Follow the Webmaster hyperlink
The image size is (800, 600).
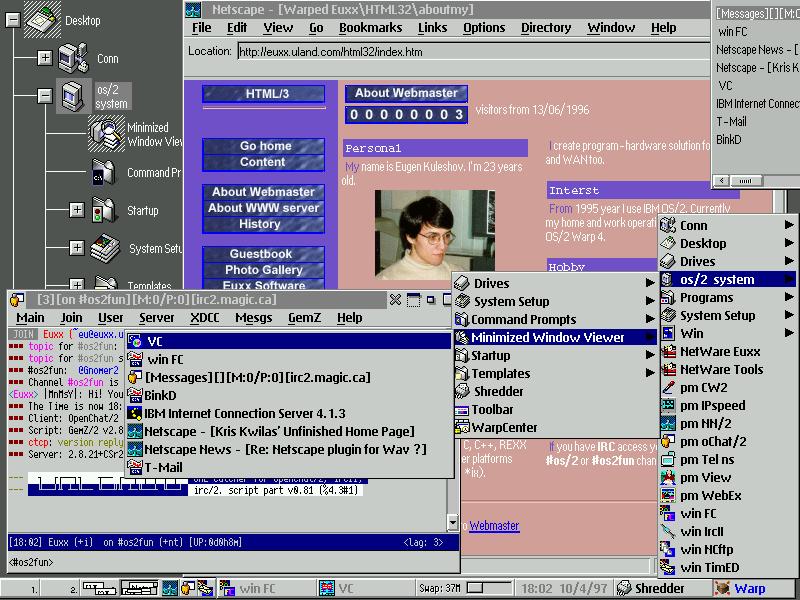(x=494, y=526)
